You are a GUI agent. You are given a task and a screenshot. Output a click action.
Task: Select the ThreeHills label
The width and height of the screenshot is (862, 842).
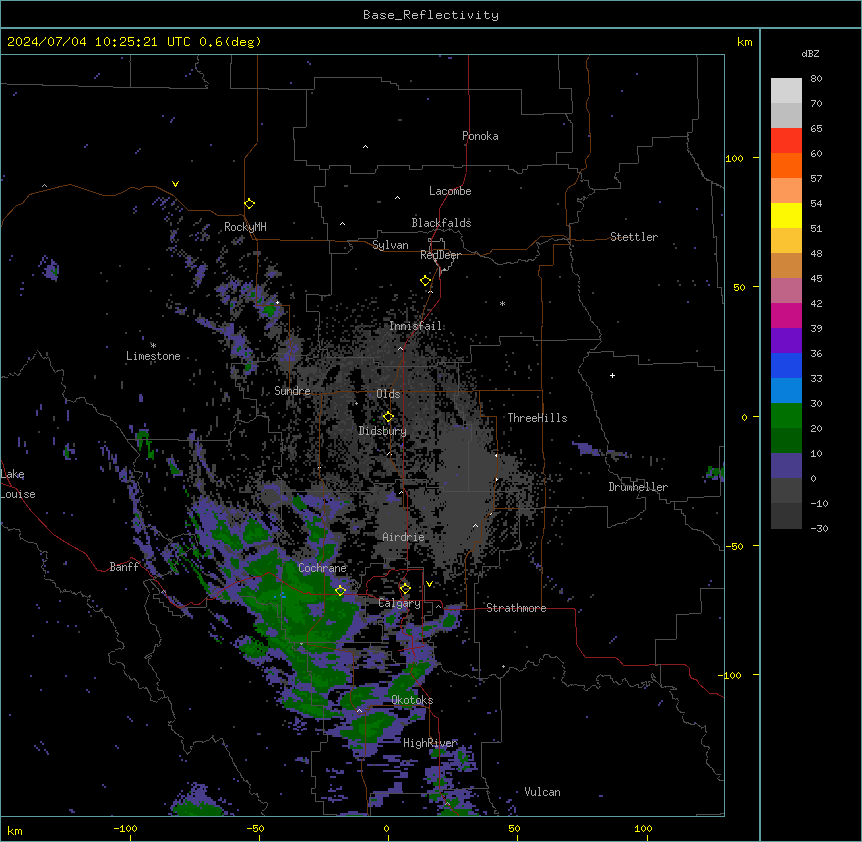(x=537, y=418)
